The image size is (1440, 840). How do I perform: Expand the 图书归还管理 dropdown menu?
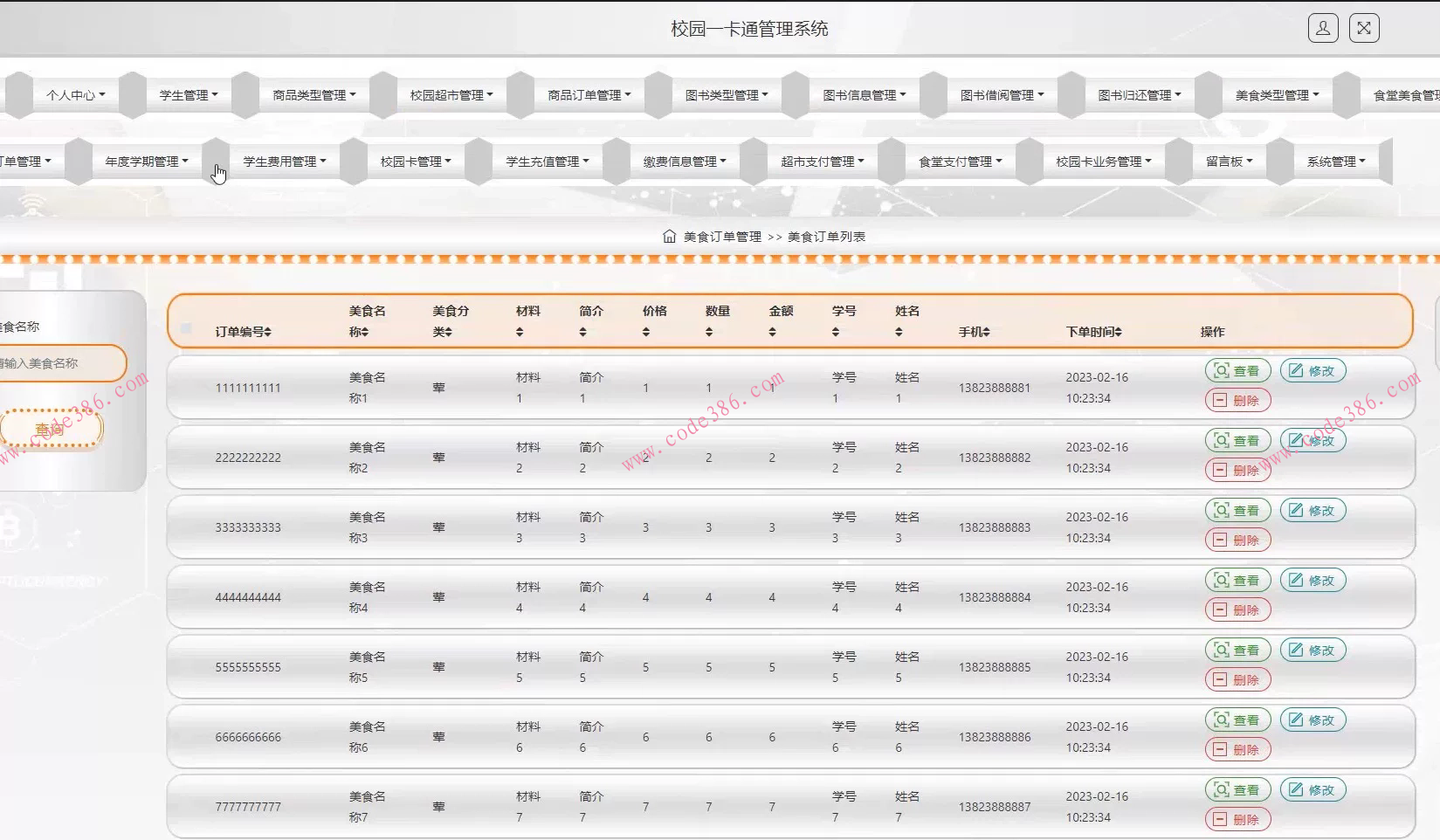coord(1140,95)
